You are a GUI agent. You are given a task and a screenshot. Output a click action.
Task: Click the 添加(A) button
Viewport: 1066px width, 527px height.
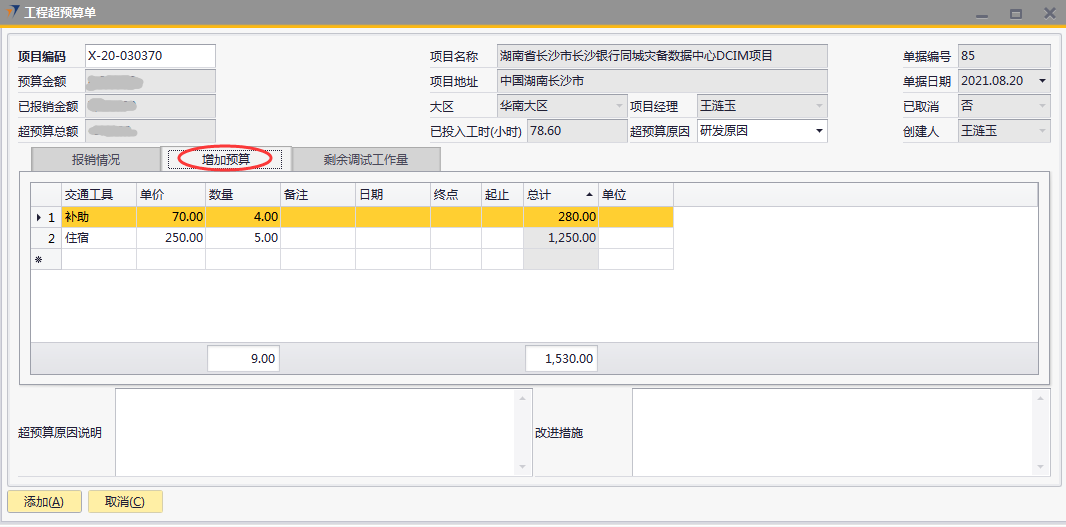pyautogui.click(x=44, y=502)
